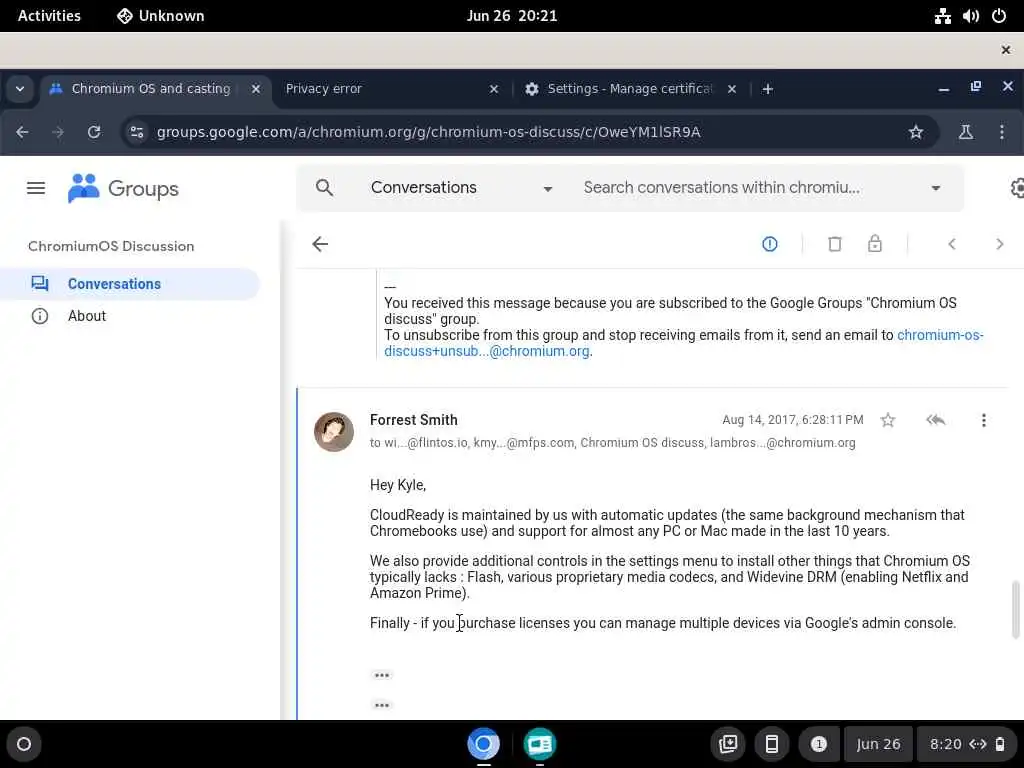Expand the second trimmed content ellipsis
1024x768 pixels.
(382, 705)
